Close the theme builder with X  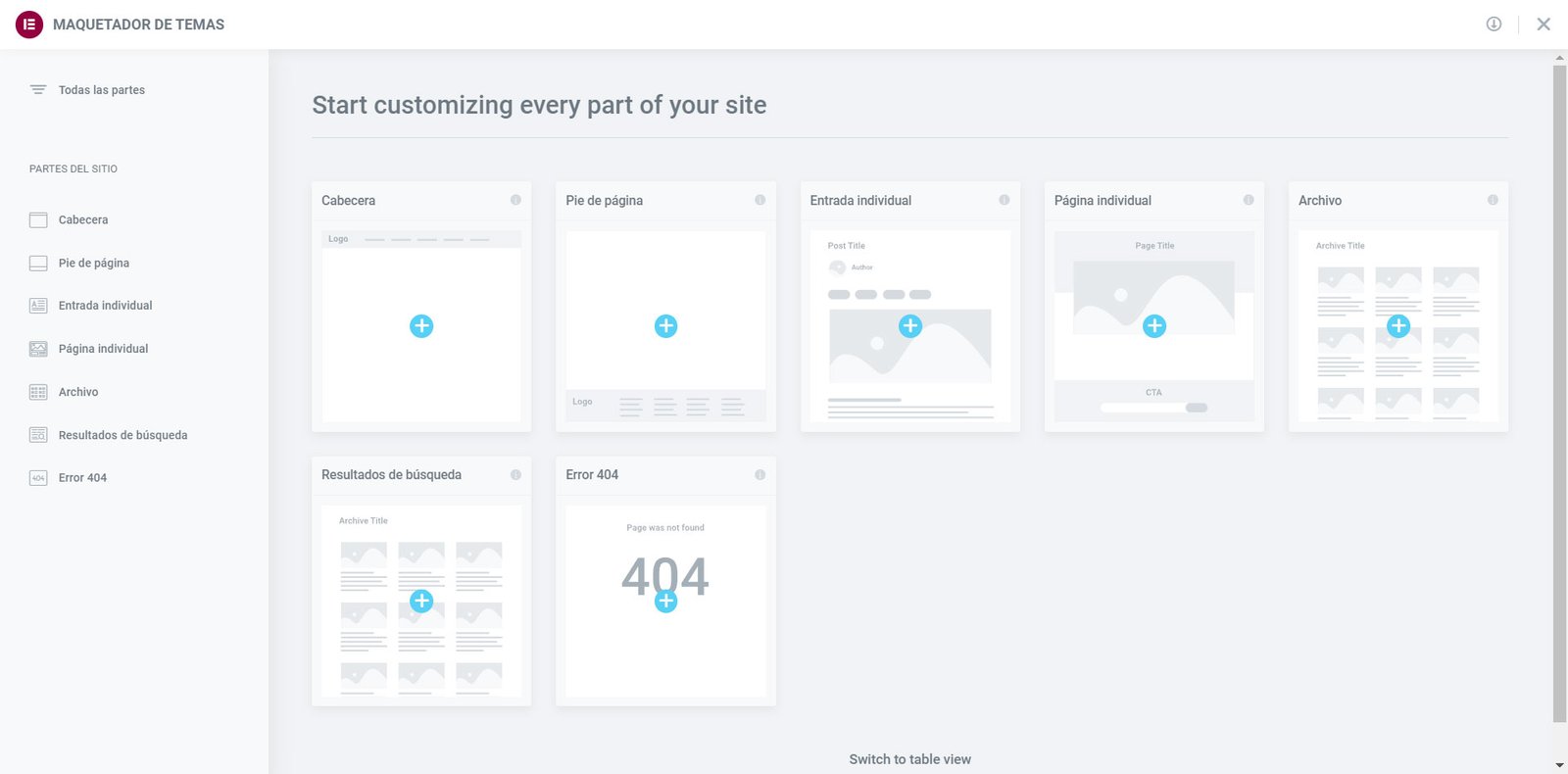coord(1543,24)
